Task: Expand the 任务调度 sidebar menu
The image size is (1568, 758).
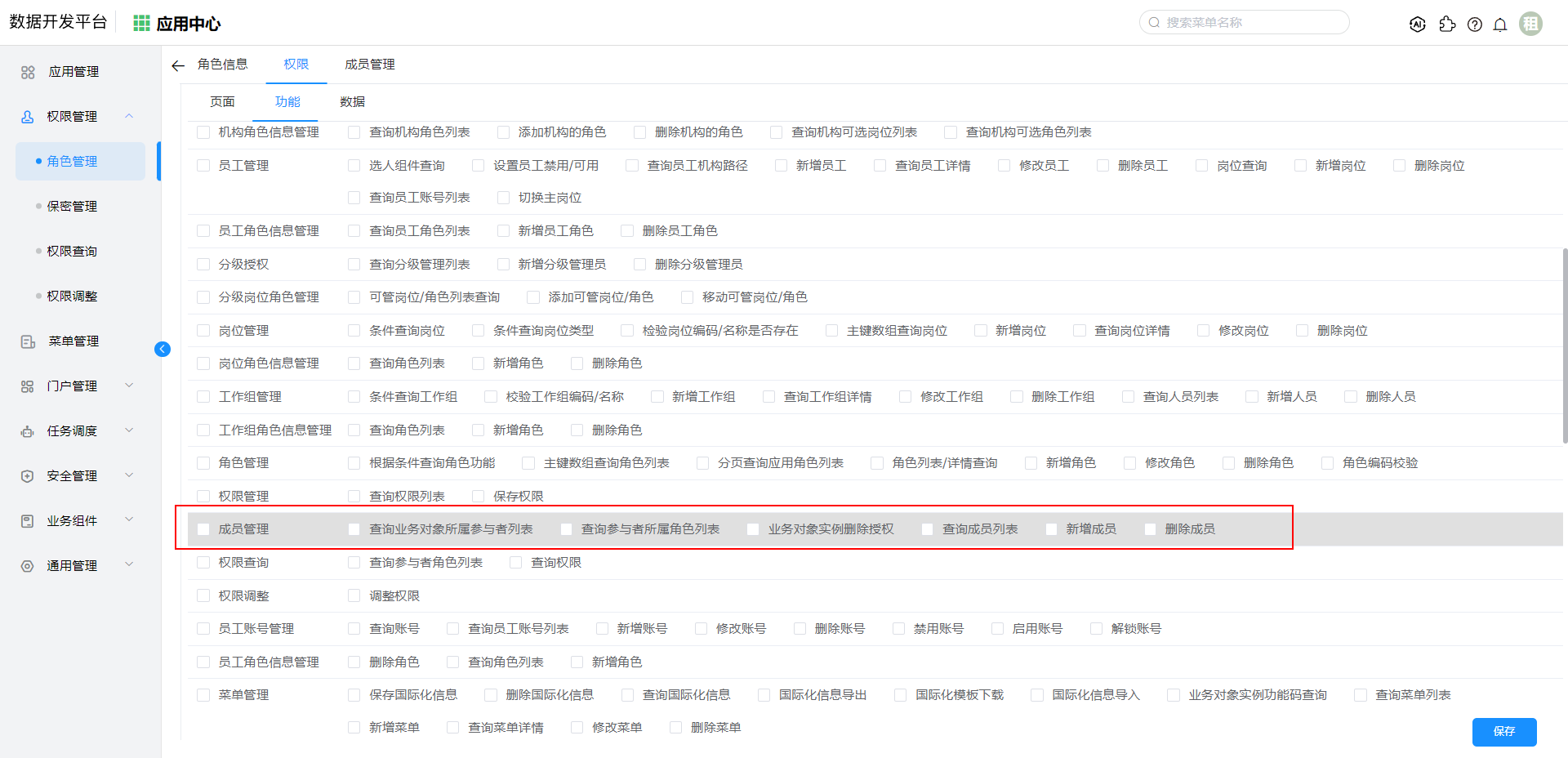Action: pyautogui.click(x=72, y=430)
